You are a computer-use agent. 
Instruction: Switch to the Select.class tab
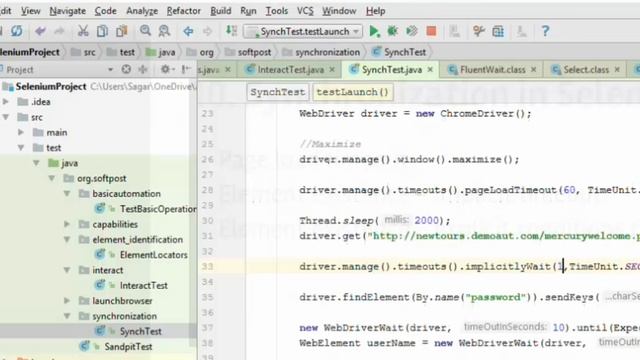[x=586, y=70]
